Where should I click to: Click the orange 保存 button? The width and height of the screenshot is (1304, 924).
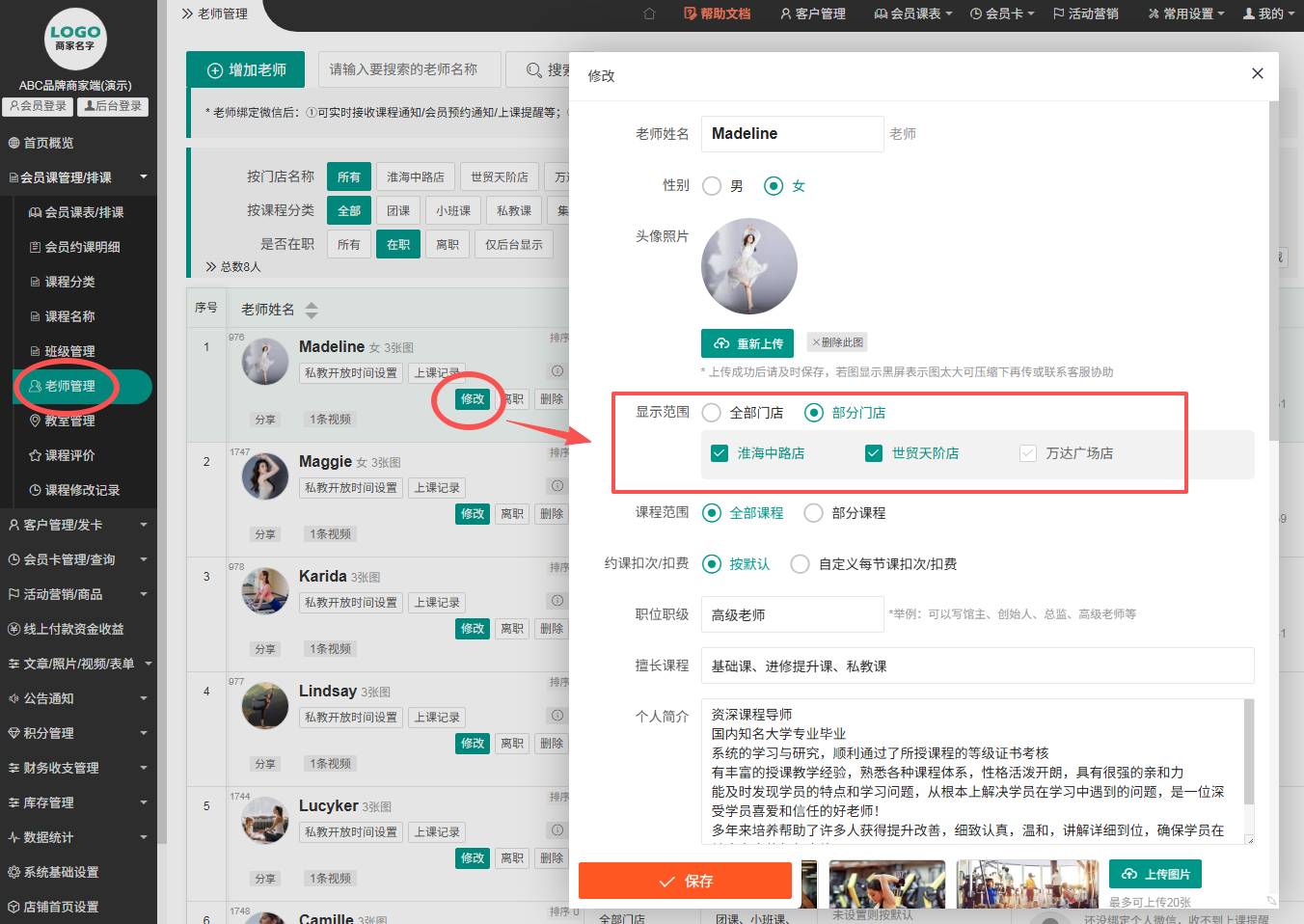pyautogui.click(x=685, y=881)
